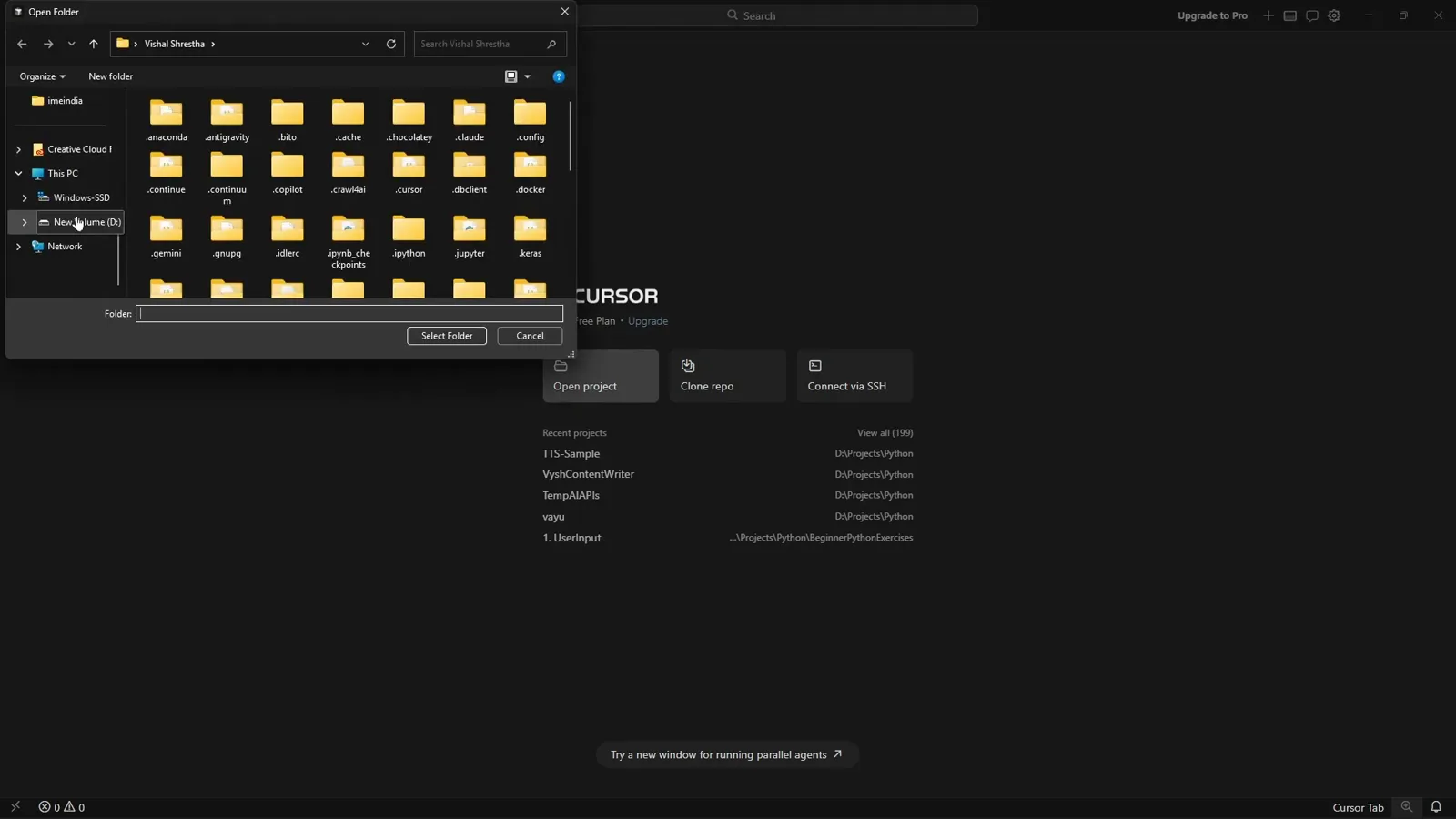Open recent project TTS-Sample
The height and width of the screenshot is (819, 1456).
(x=728, y=454)
